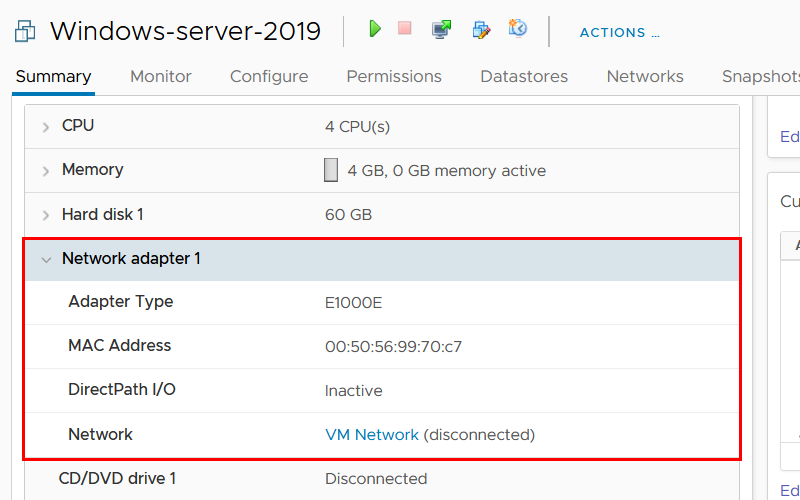800x500 pixels.
Task: Switch to the Monitor tab
Action: tap(161, 77)
